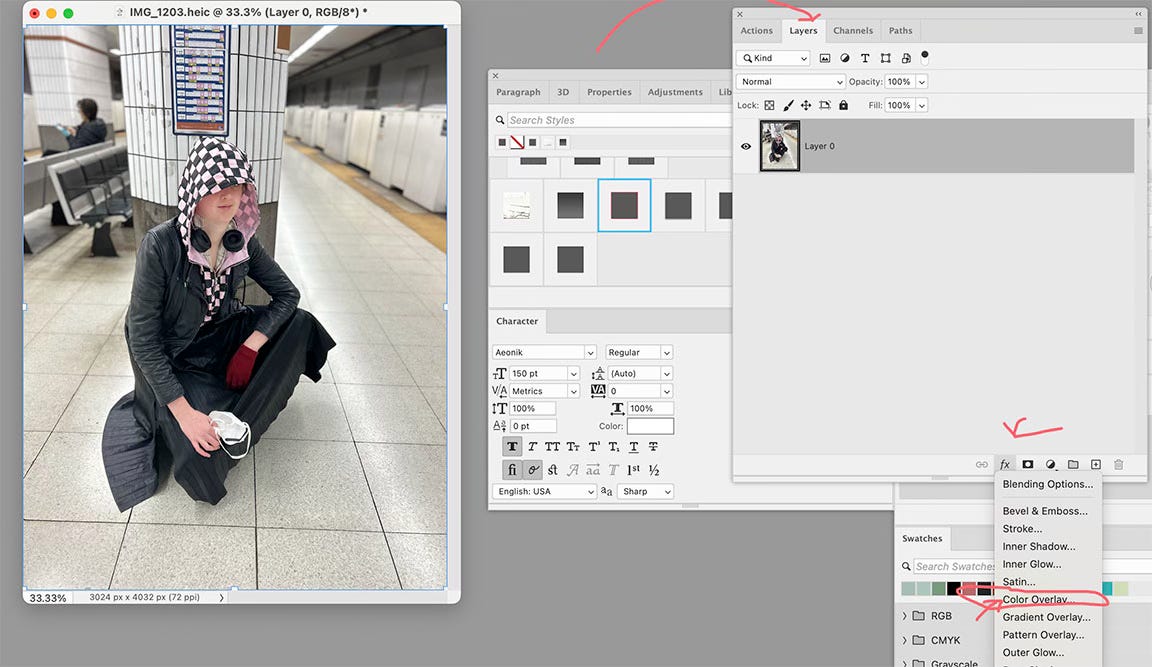Screen dimensions: 1152x667
Task: Click the text Color swatch in Character
Action: pyautogui.click(x=650, y=427)
